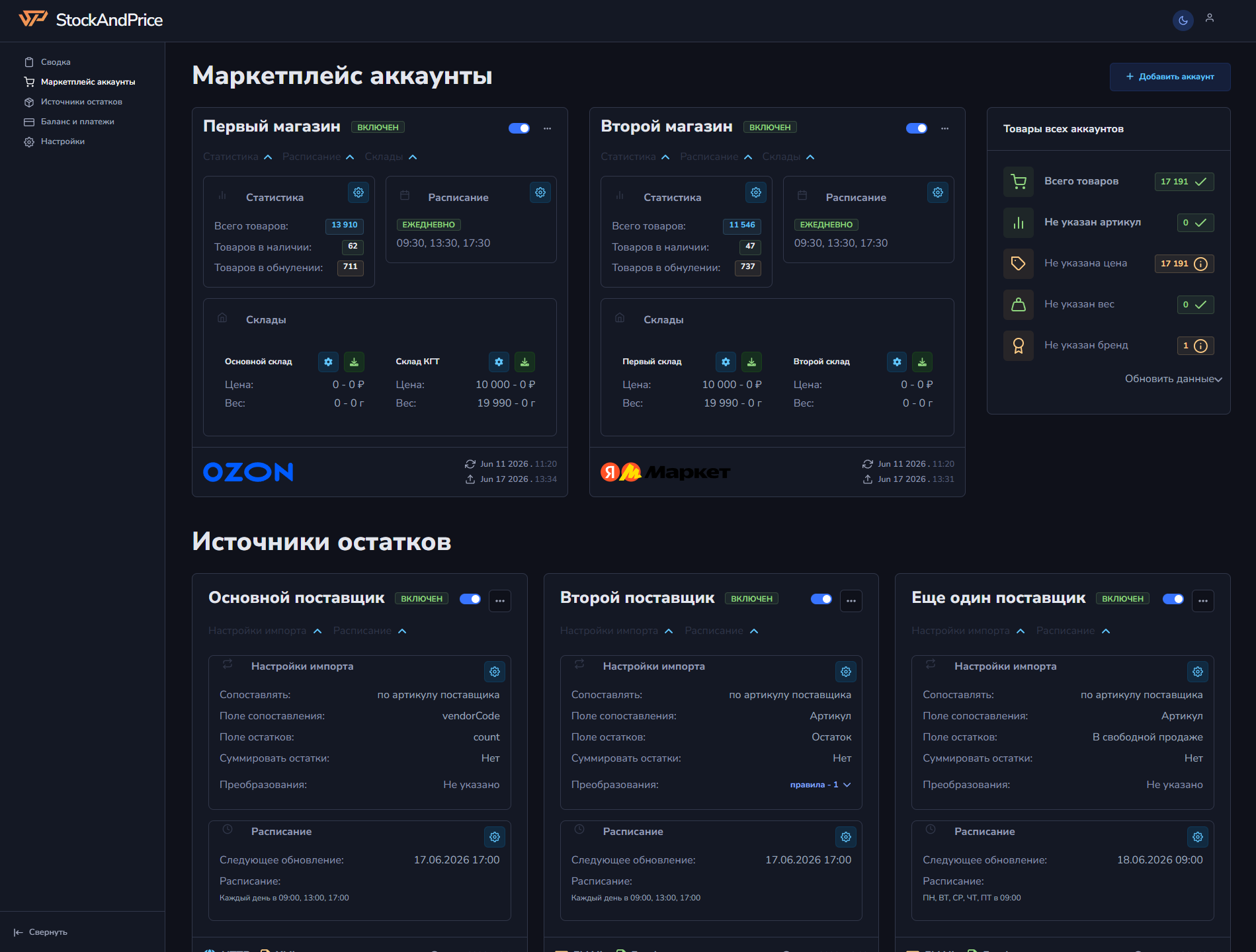
Task: Open three-dots menu for Первый магазин
Action: point(547,128)
